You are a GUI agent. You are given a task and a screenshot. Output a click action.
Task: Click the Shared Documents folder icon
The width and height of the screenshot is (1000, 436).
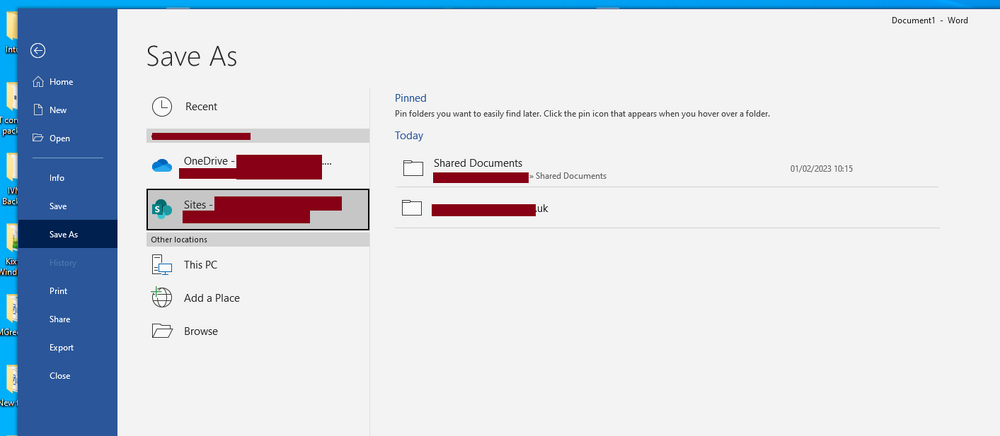413,168
